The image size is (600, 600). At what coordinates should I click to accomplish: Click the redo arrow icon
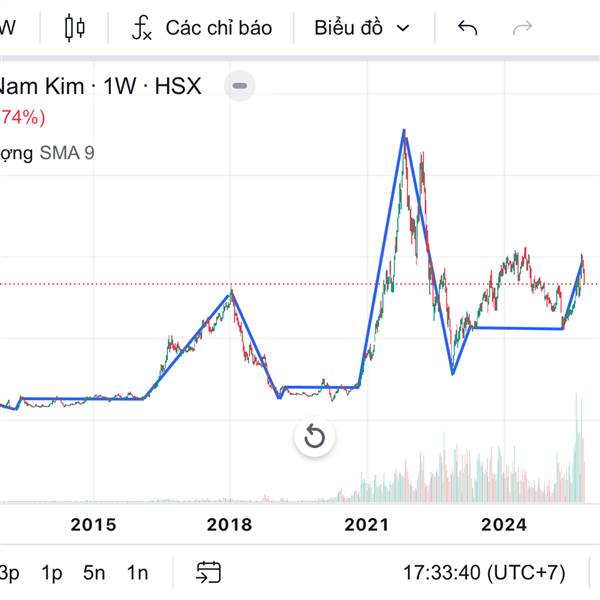(x=522, y=27)
